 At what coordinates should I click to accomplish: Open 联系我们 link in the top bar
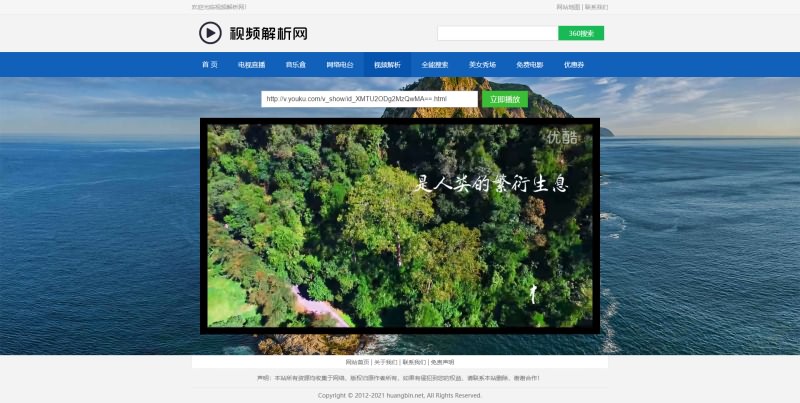596,7
